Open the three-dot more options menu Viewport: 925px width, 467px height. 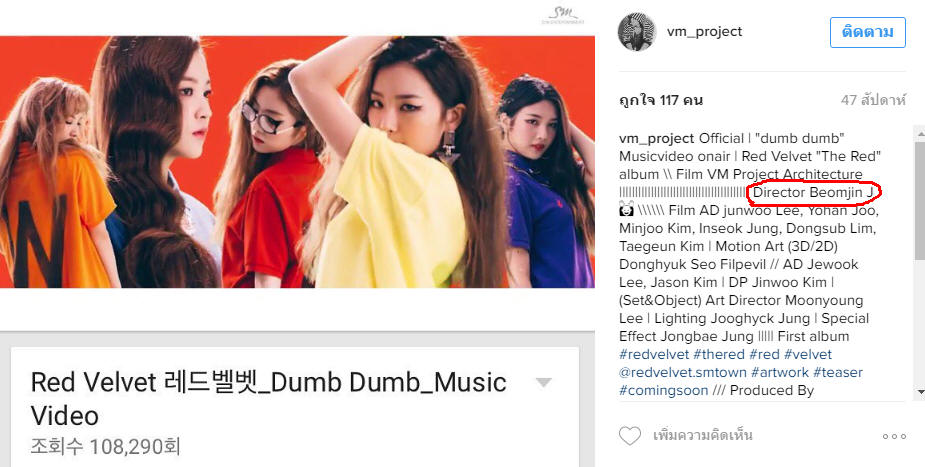click(x=894, y=436)
